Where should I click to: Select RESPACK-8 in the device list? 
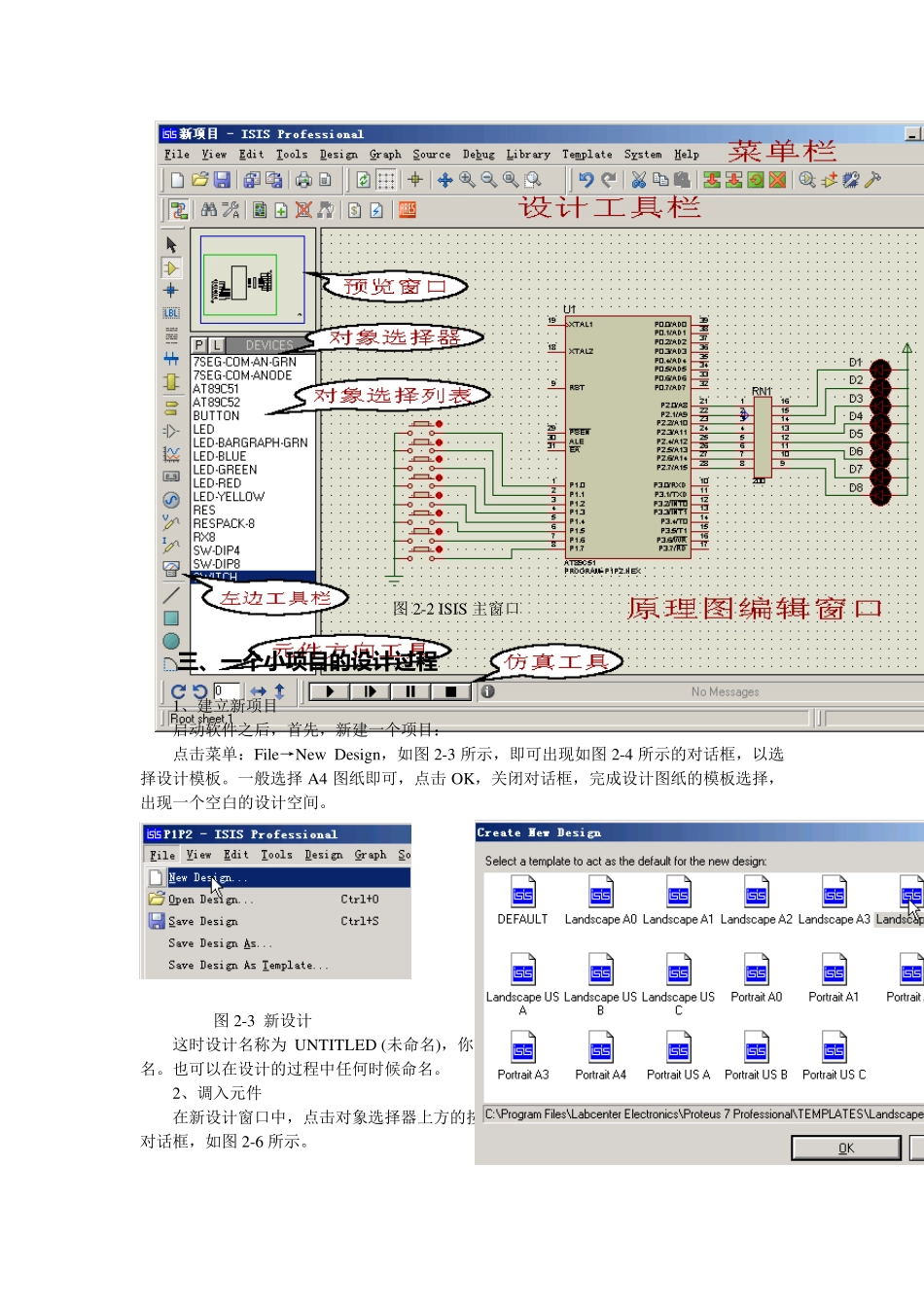coord(224,524)
